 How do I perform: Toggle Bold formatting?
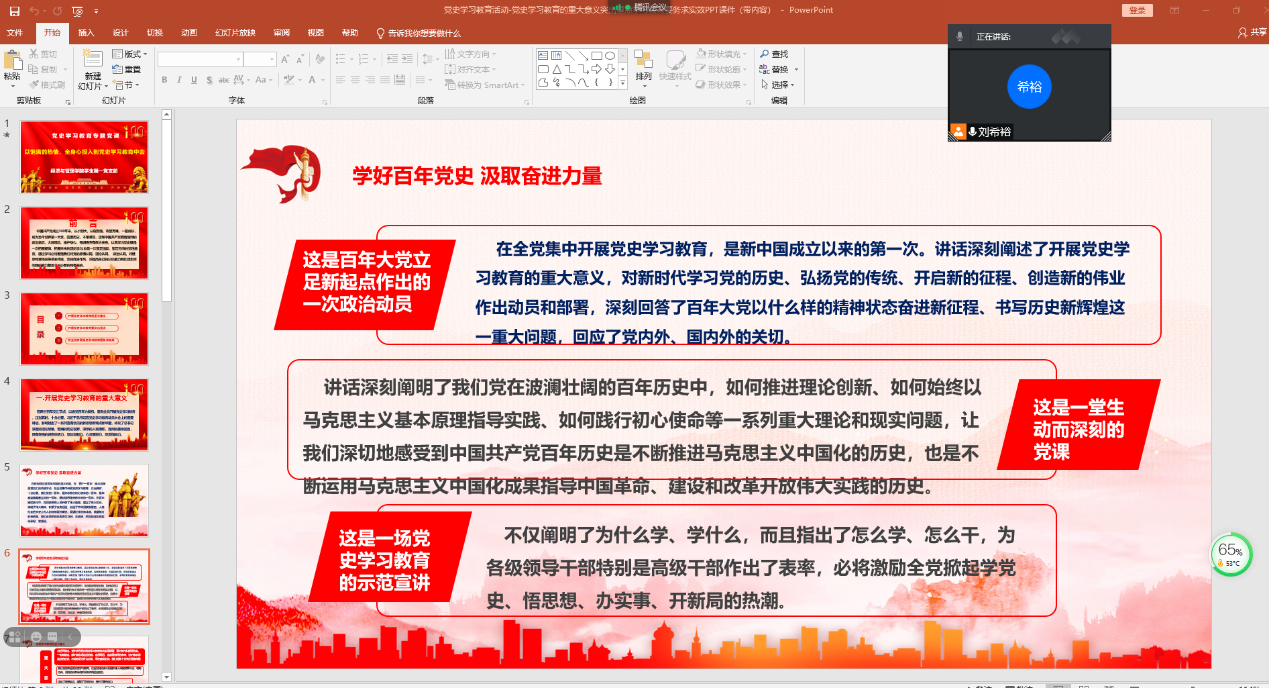[164, 80]
